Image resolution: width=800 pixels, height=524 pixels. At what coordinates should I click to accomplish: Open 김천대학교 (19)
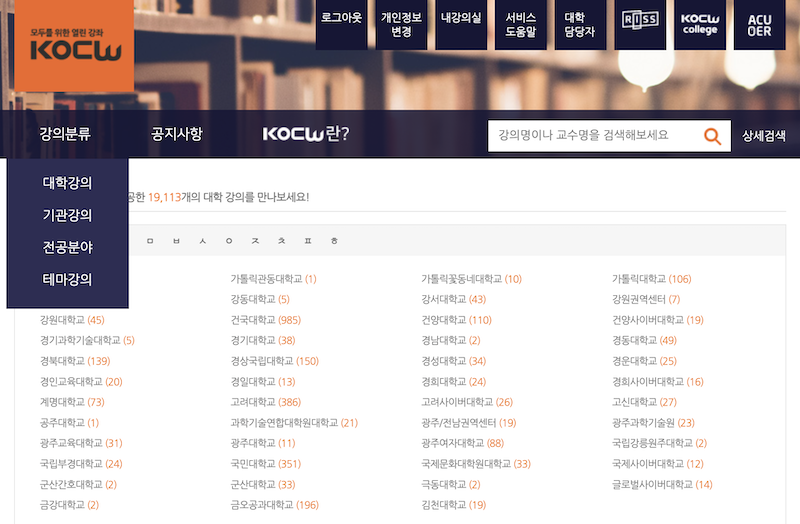[454, 505]
